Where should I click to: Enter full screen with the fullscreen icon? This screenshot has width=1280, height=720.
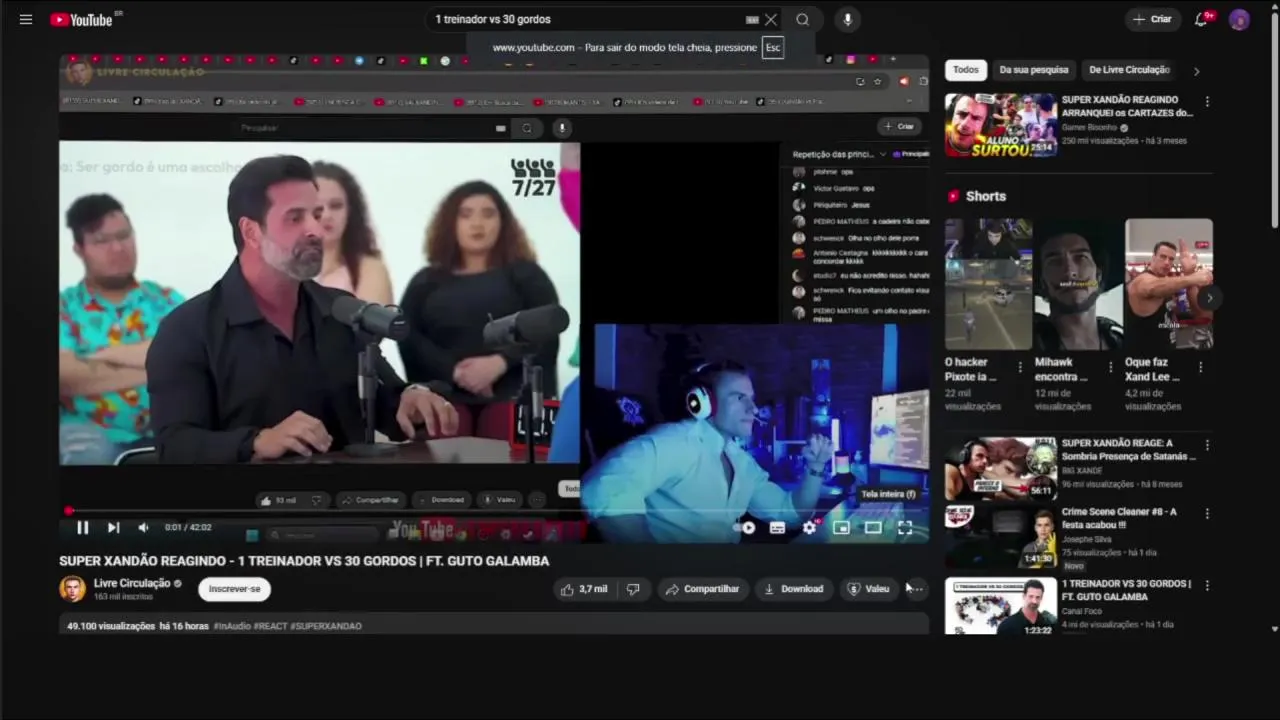[905, 527]
